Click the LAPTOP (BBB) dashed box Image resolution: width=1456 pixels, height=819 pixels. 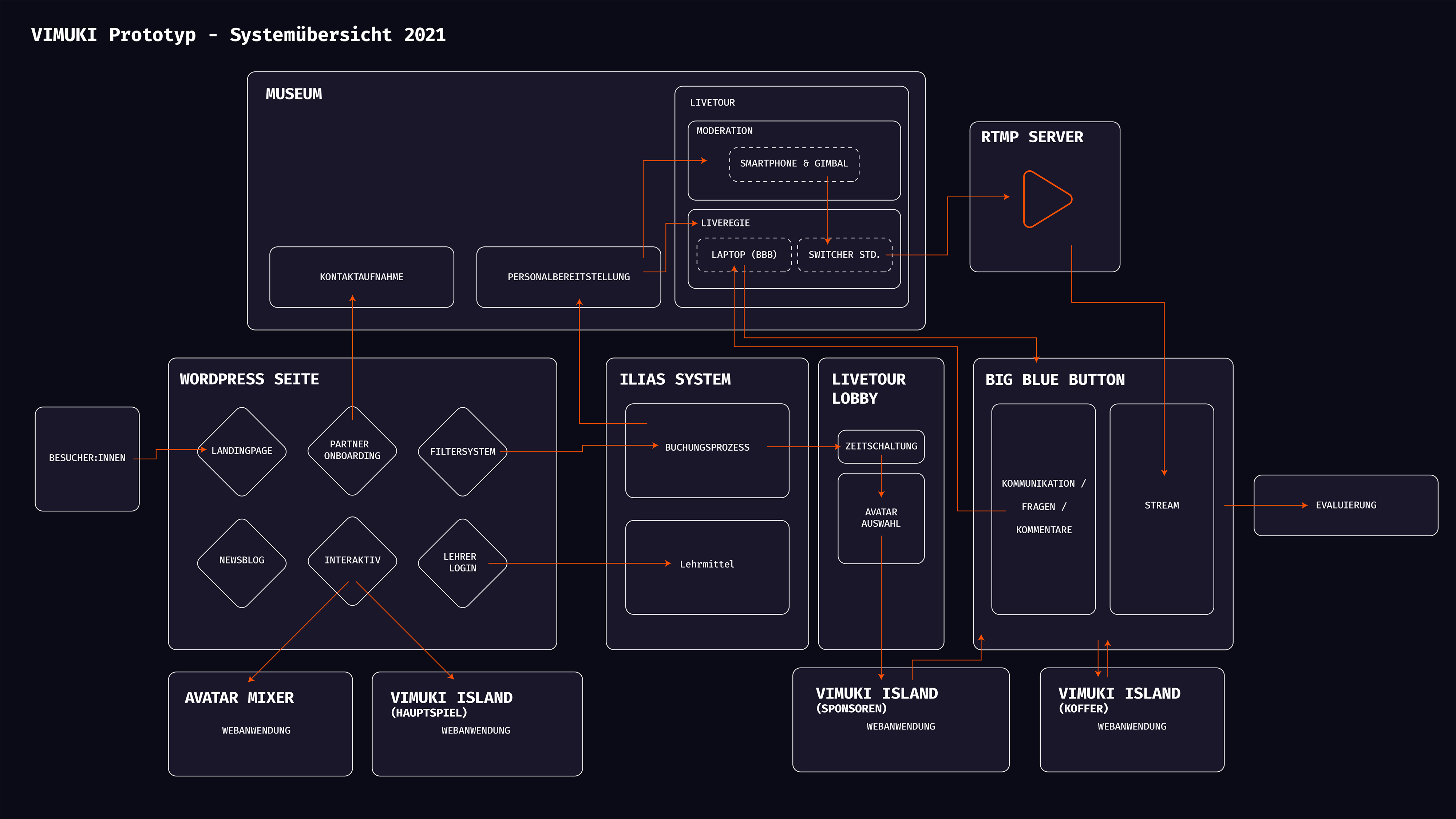pyautogui.click(x=744, y=255)
